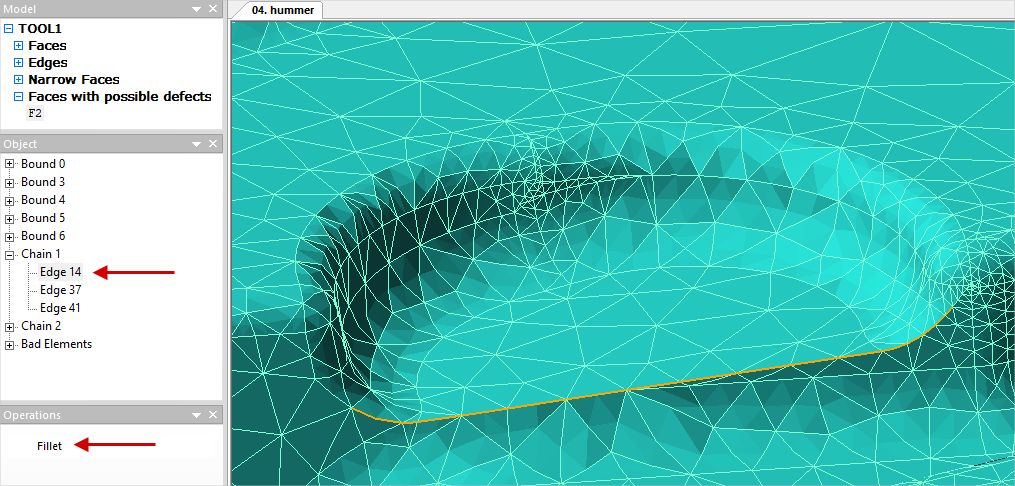
Task: Select Edge 37 in the Object tree
Action: (60, 290)
